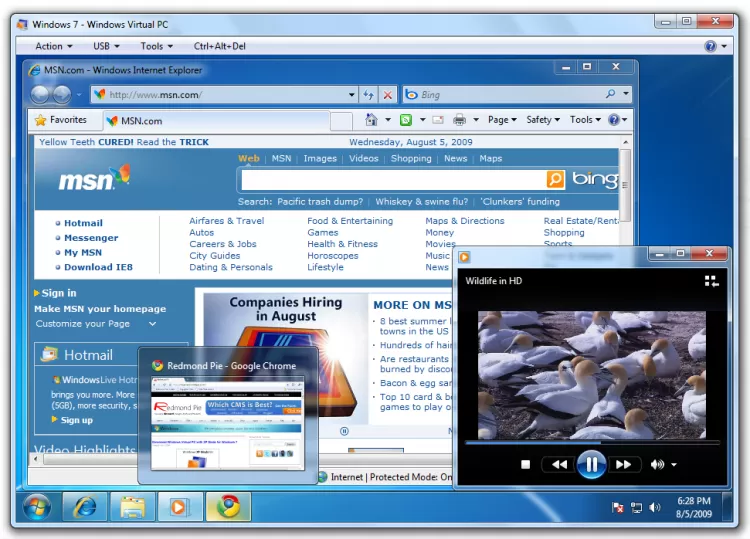
Task: Stop the Wildlife in HD video
Action: click(x=525, y=464)
